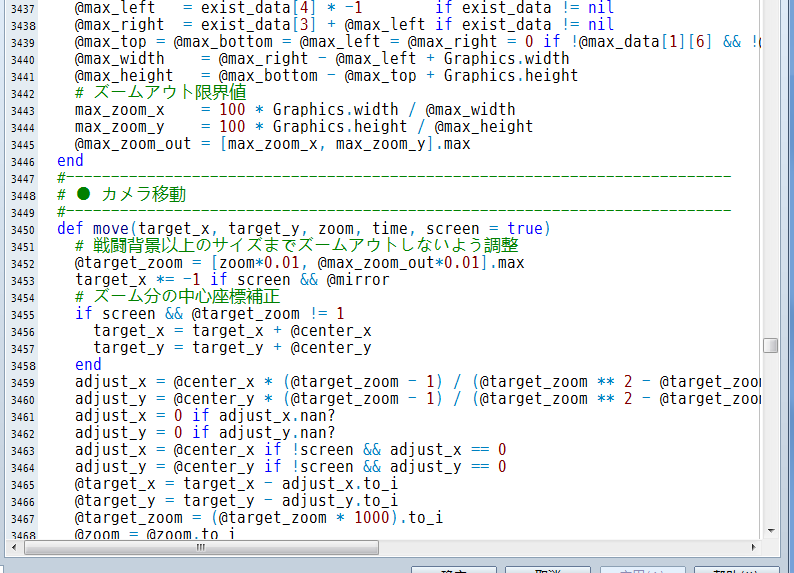Click the '@max_height = @max_bottom - @max_top' line
794x573 pixels.
(x=327, y=75)
